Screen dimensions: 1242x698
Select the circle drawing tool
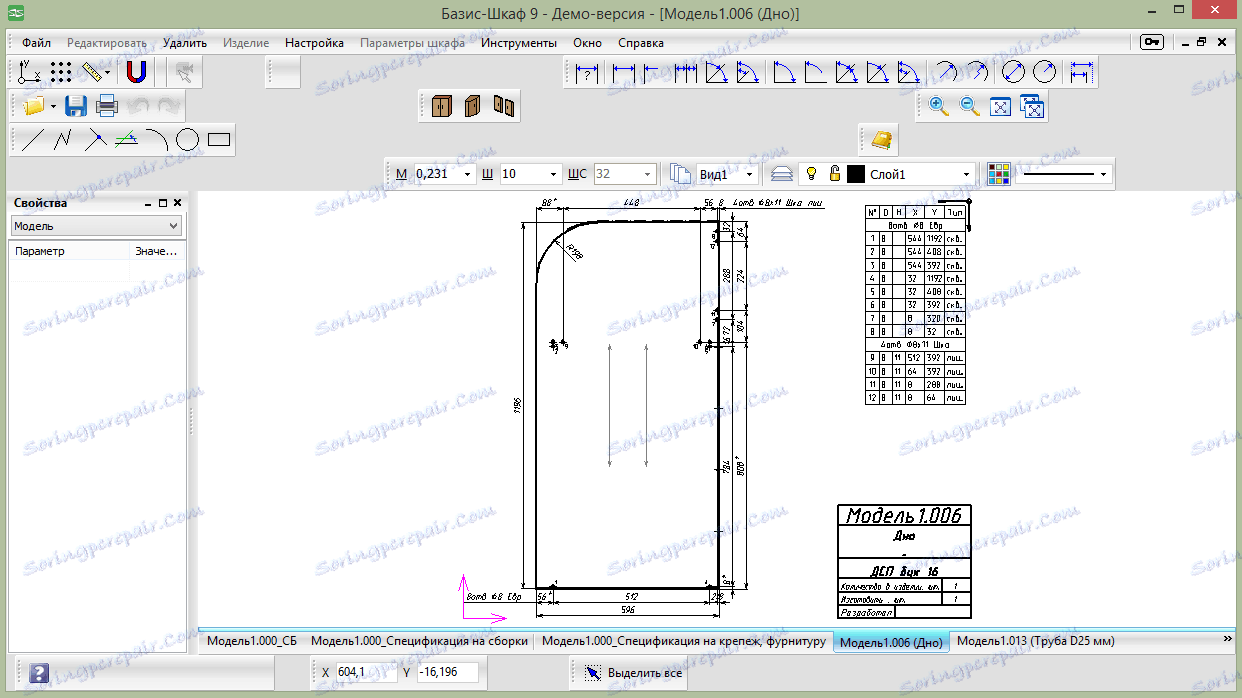point(187,140)
